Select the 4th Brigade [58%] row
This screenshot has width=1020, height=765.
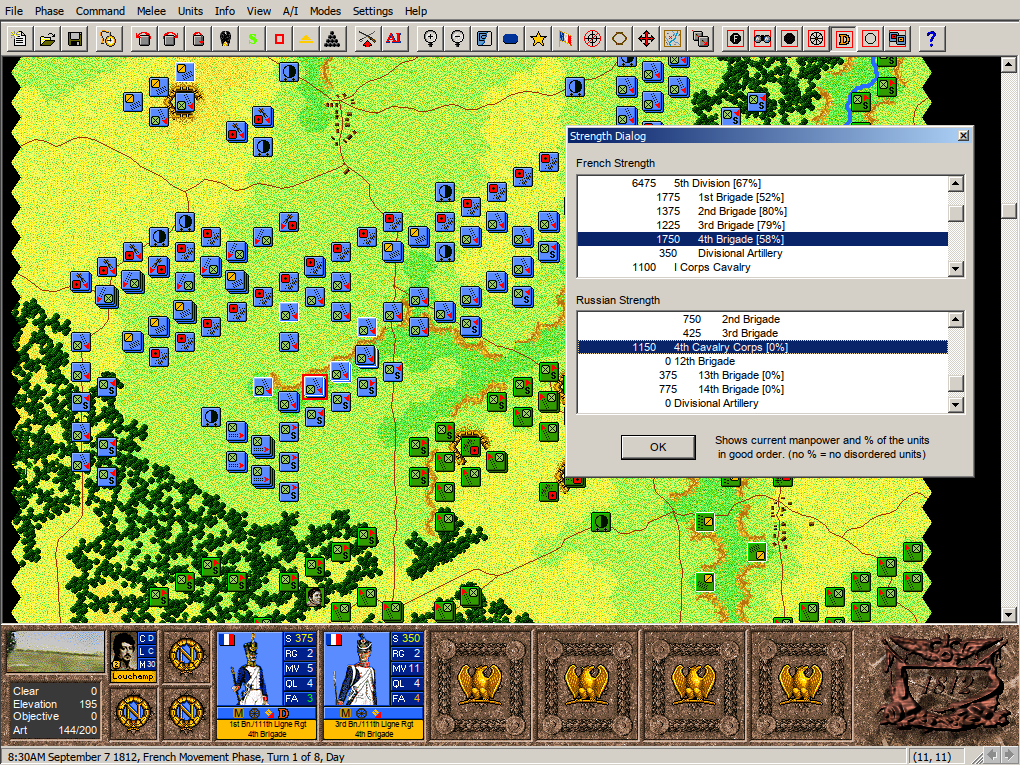762,239
